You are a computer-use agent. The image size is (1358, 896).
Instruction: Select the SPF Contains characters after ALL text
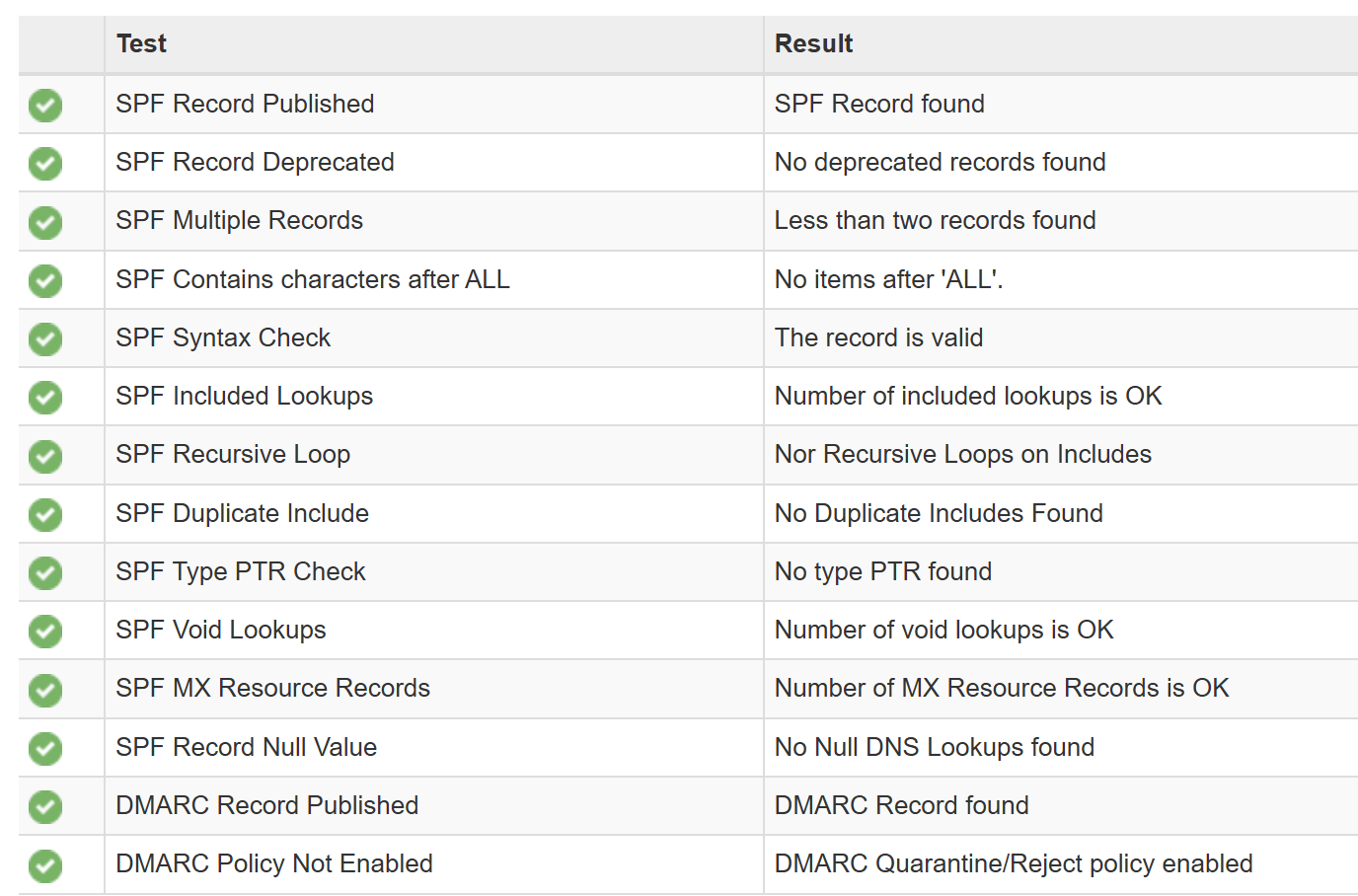(x=313, y=279)
